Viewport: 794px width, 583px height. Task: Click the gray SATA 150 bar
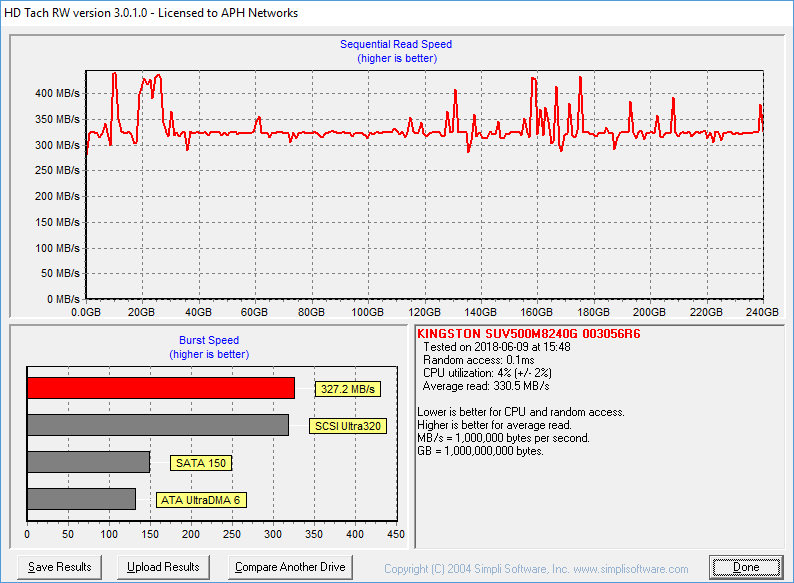[88, 462]
